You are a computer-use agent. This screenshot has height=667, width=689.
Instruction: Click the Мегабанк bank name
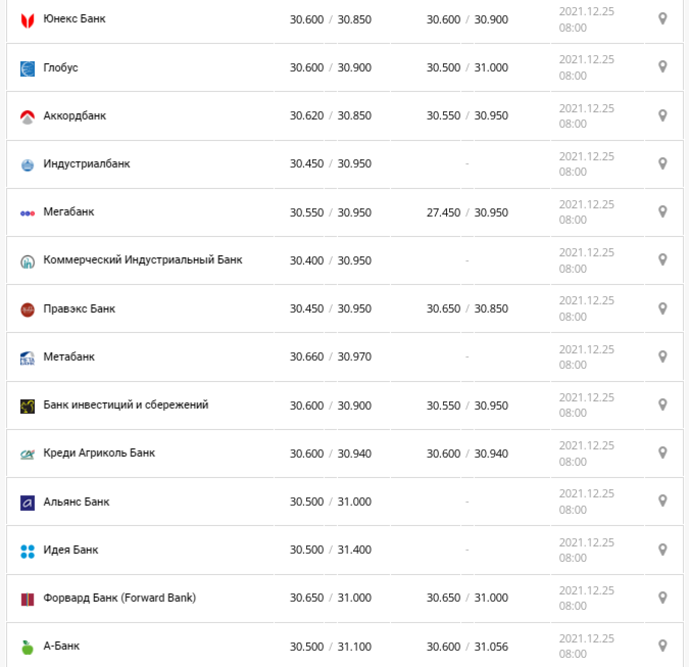(69, 212)
